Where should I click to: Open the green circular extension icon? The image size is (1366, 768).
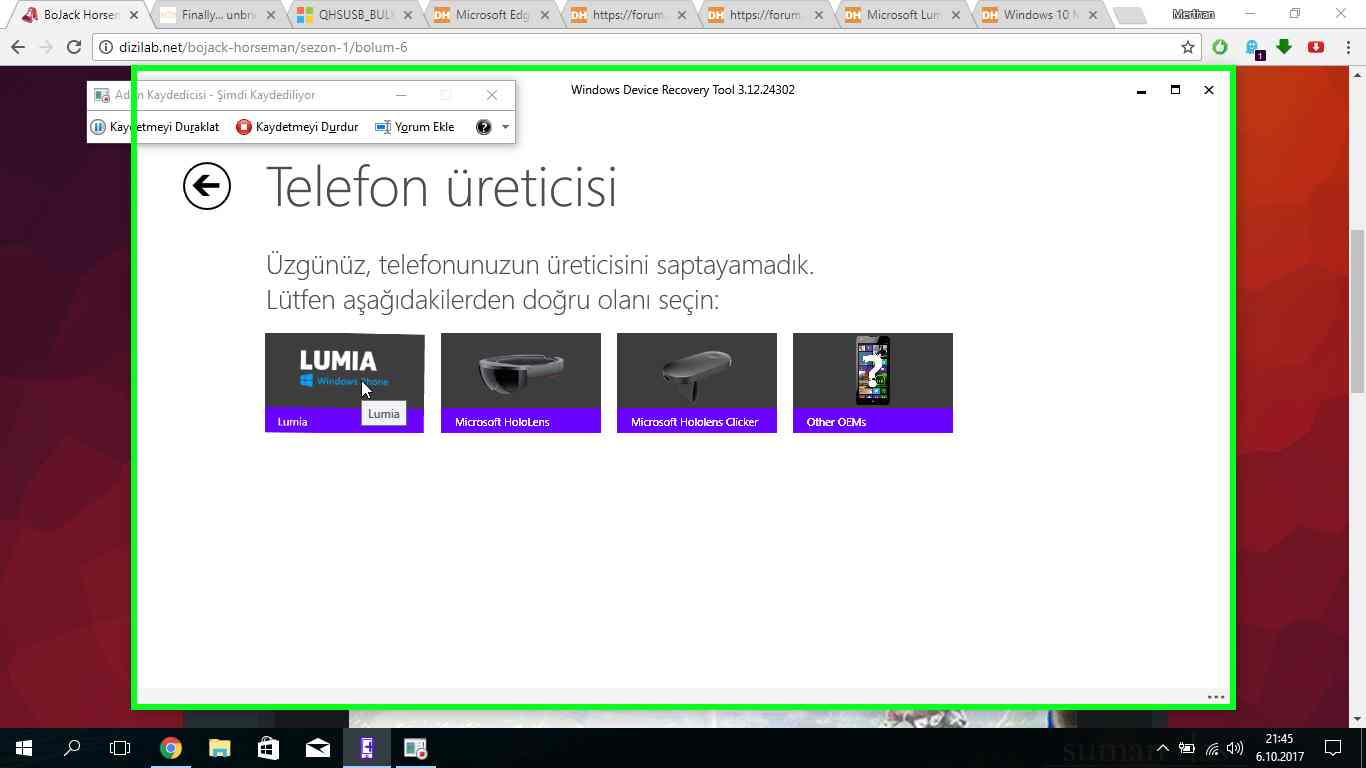pyautogui.click(x=1220, y=47)
